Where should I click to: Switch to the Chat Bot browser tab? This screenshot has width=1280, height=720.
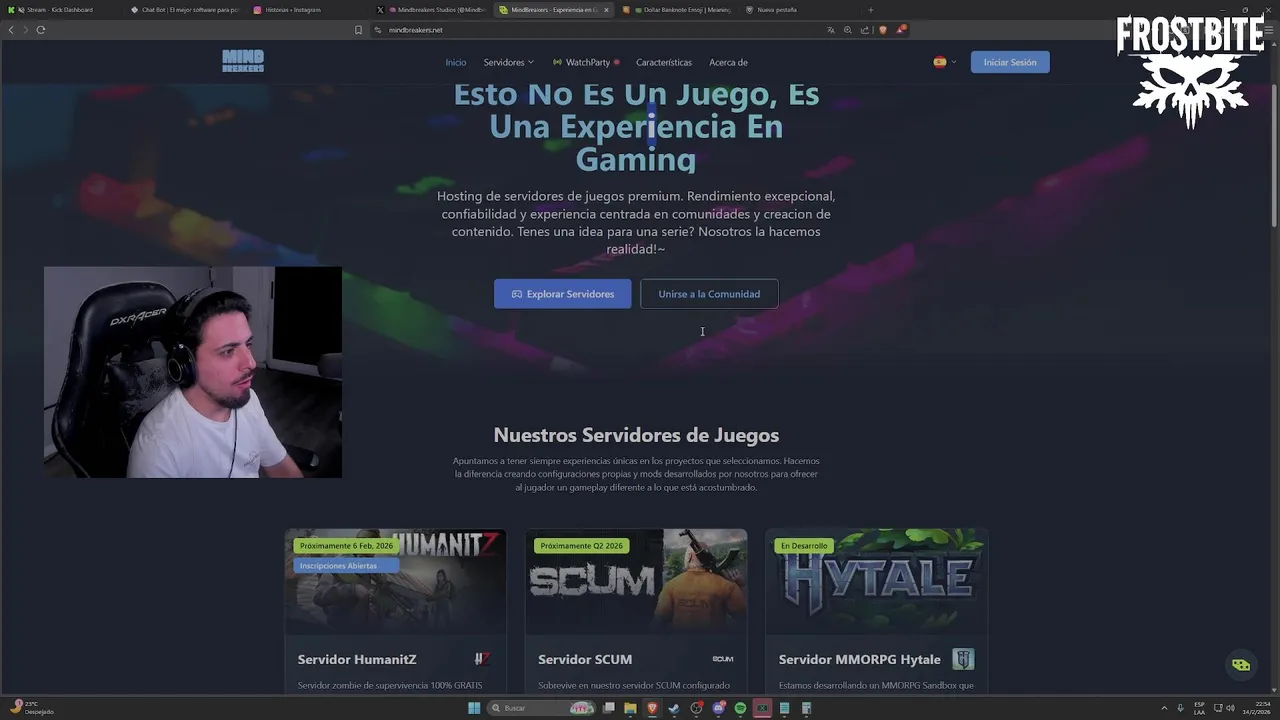click(185, 10)
